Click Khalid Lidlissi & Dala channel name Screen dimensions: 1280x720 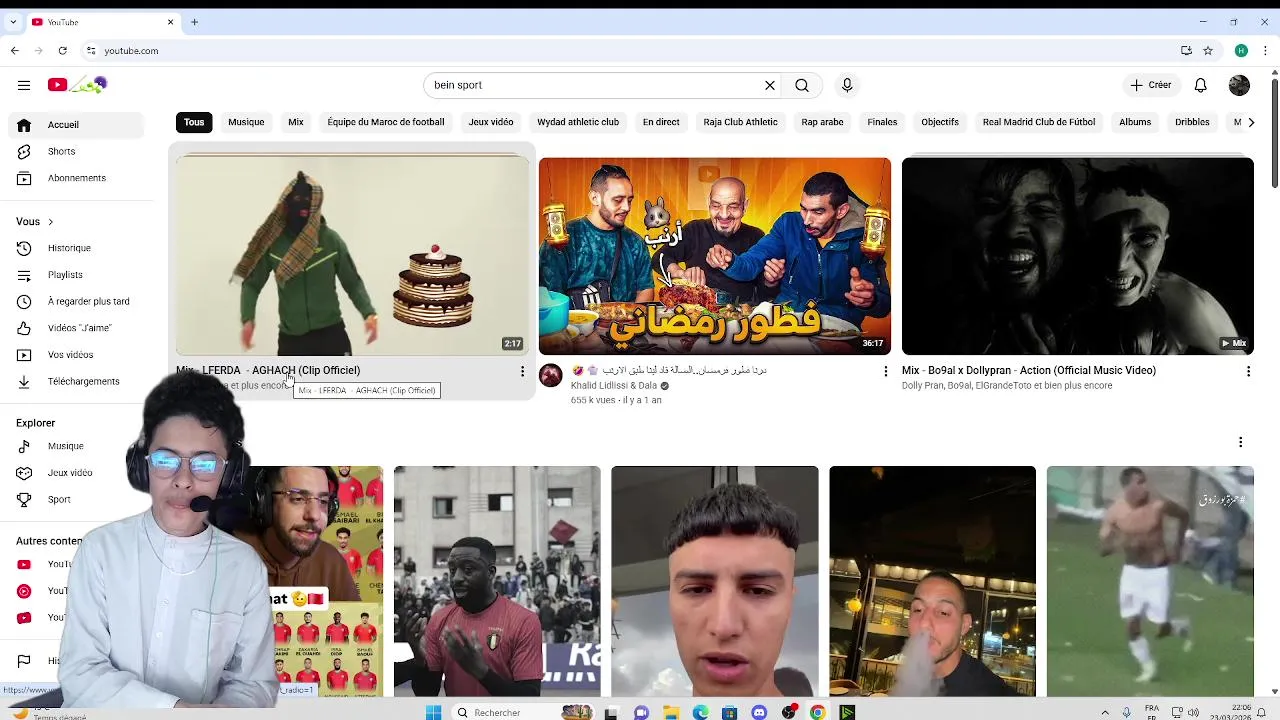tap(614, 385)
